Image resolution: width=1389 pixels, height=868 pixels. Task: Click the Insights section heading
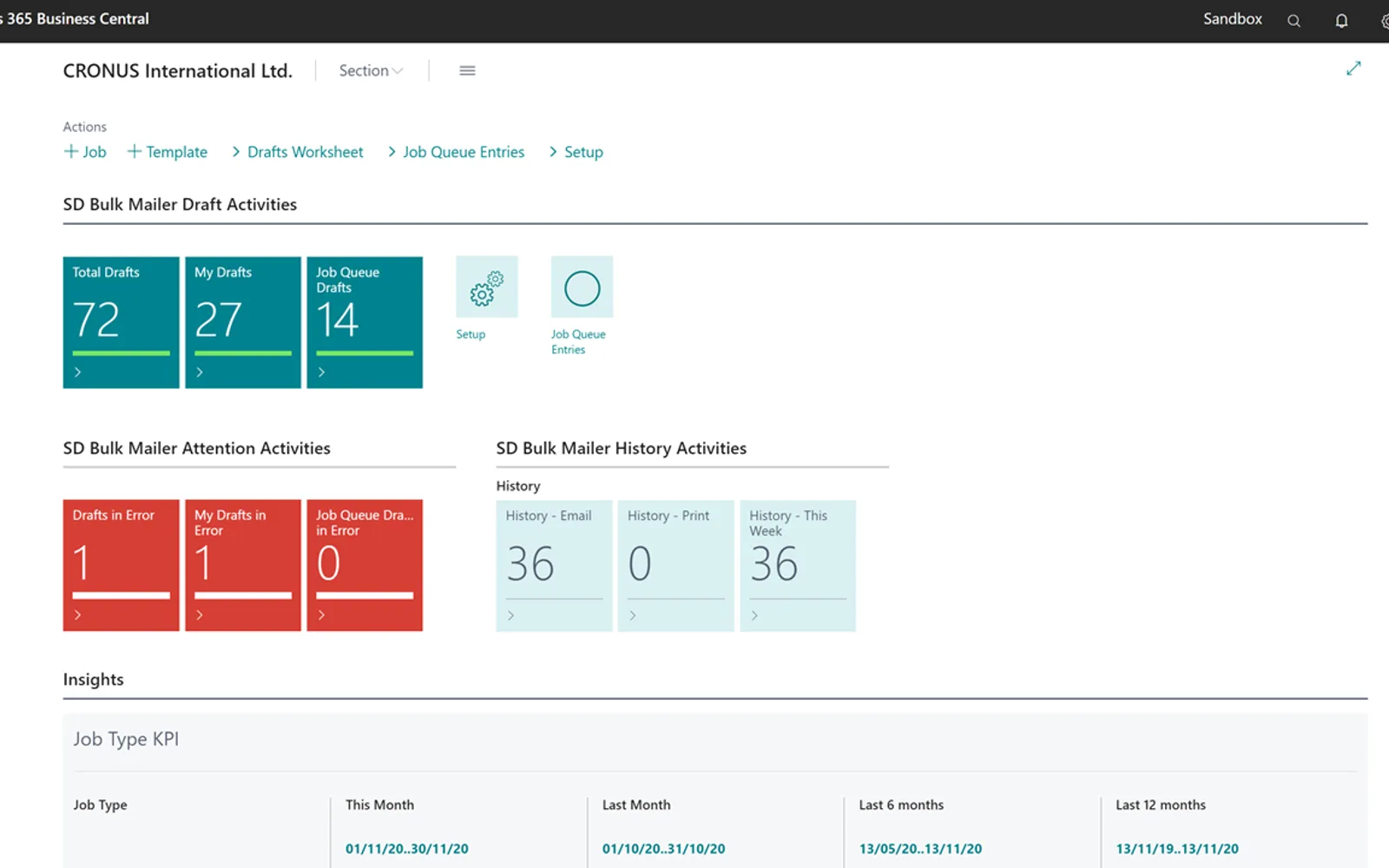94,680
